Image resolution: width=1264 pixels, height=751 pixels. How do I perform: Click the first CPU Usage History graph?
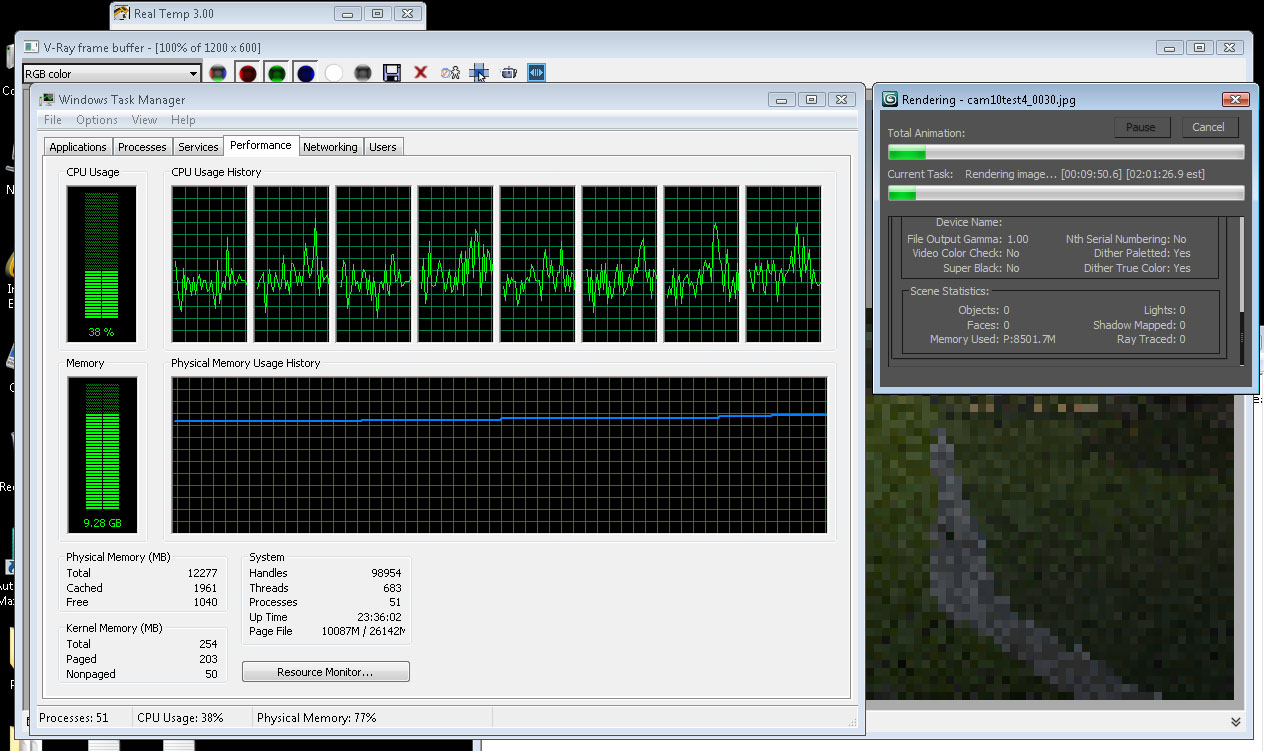[x=209, y=264]
